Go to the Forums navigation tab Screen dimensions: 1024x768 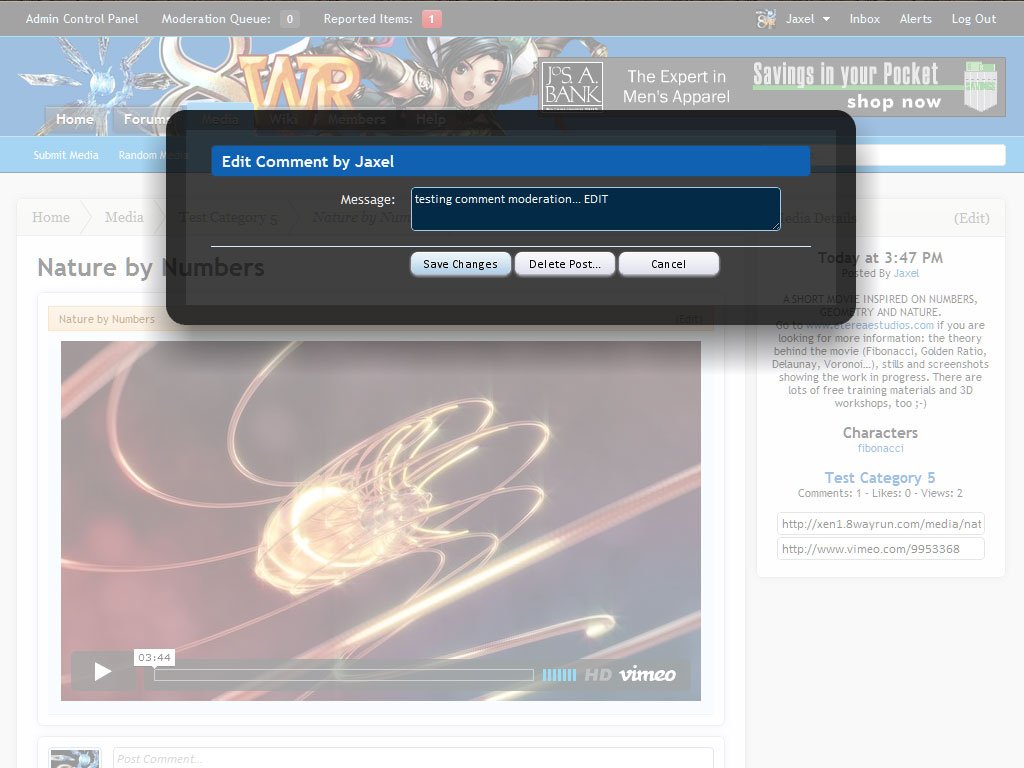point(146,120)
